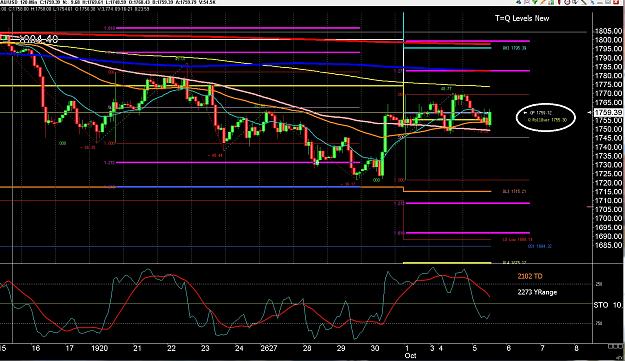Click date 17 on the time axis
Image resolution: width=625 pixels, height=361 pixels.
(69, 348)
